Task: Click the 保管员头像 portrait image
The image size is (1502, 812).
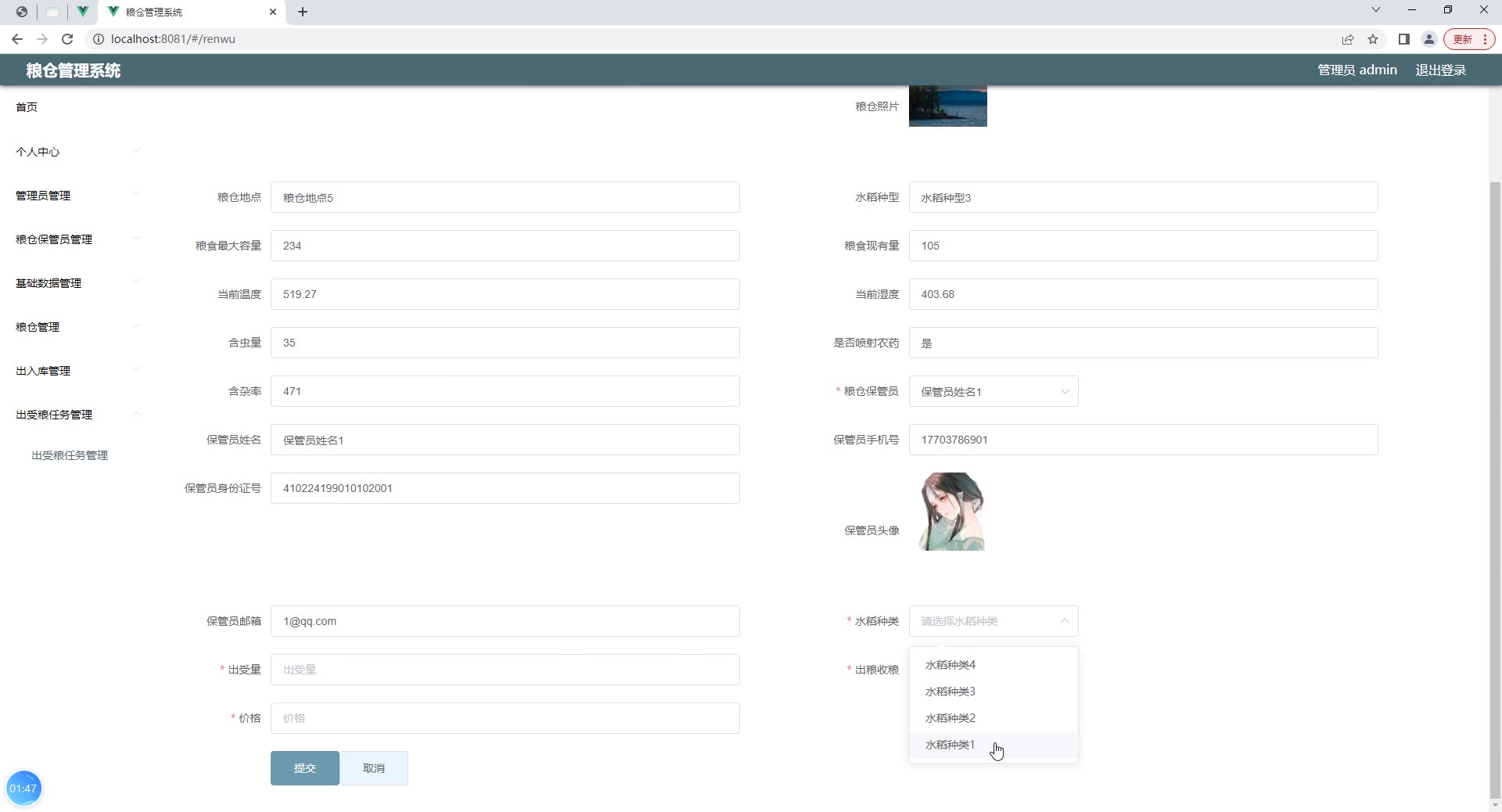Action: click(x=952, y=512)
